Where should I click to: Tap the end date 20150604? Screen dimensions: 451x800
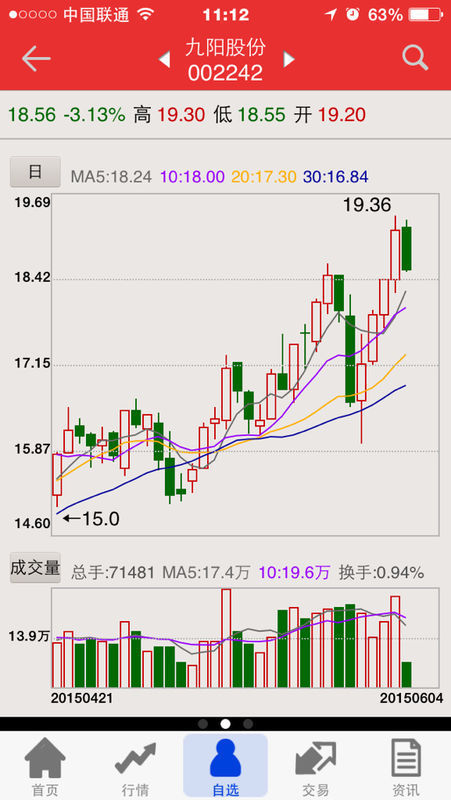411,698
